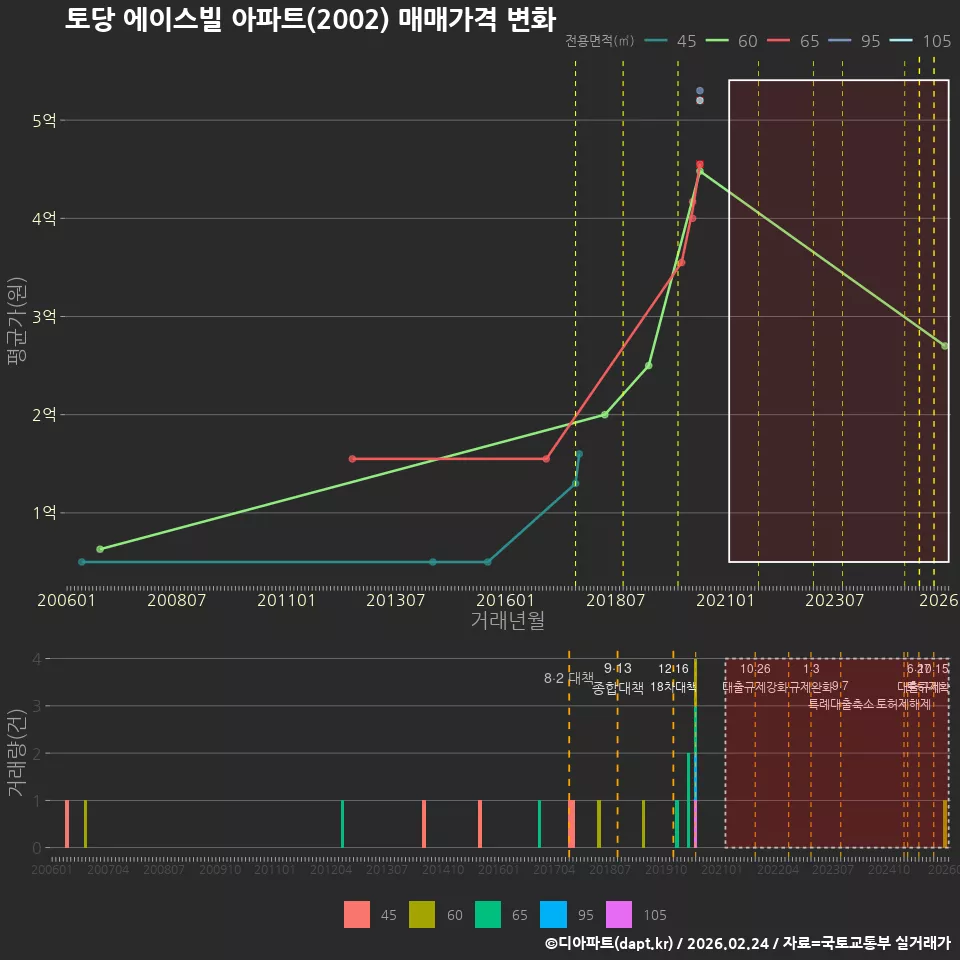Screen dimensions: 960x960
Task: Click the 1억 y-axis label
Action: coord(44,512)
